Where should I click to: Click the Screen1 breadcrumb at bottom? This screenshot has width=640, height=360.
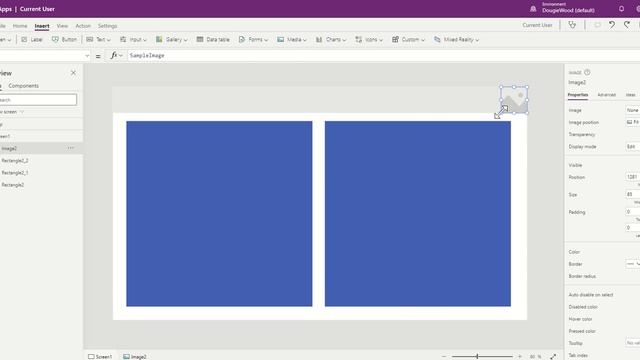pos(100,356)
